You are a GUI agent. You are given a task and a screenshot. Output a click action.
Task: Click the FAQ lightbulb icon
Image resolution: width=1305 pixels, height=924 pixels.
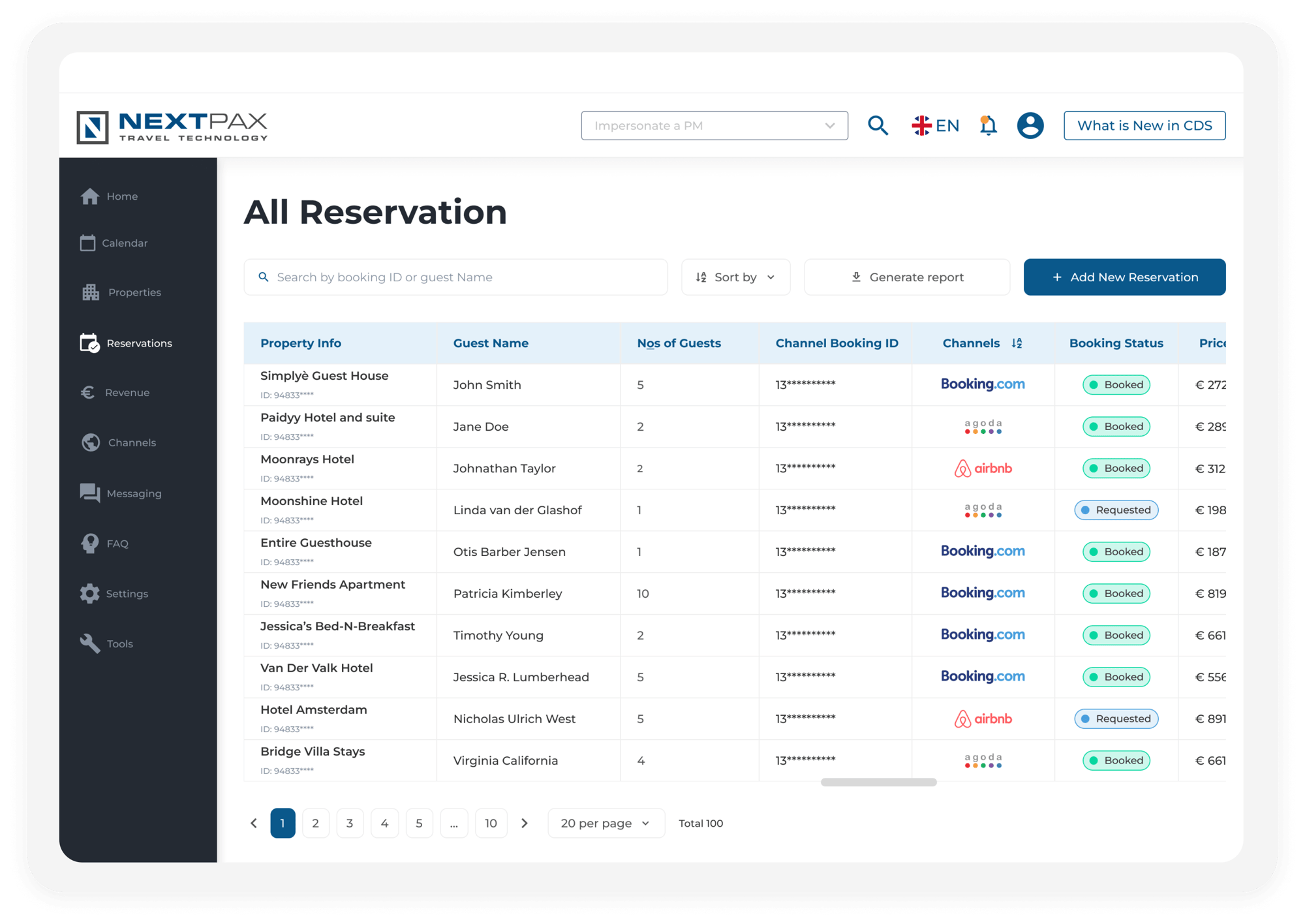pos(90,544)
